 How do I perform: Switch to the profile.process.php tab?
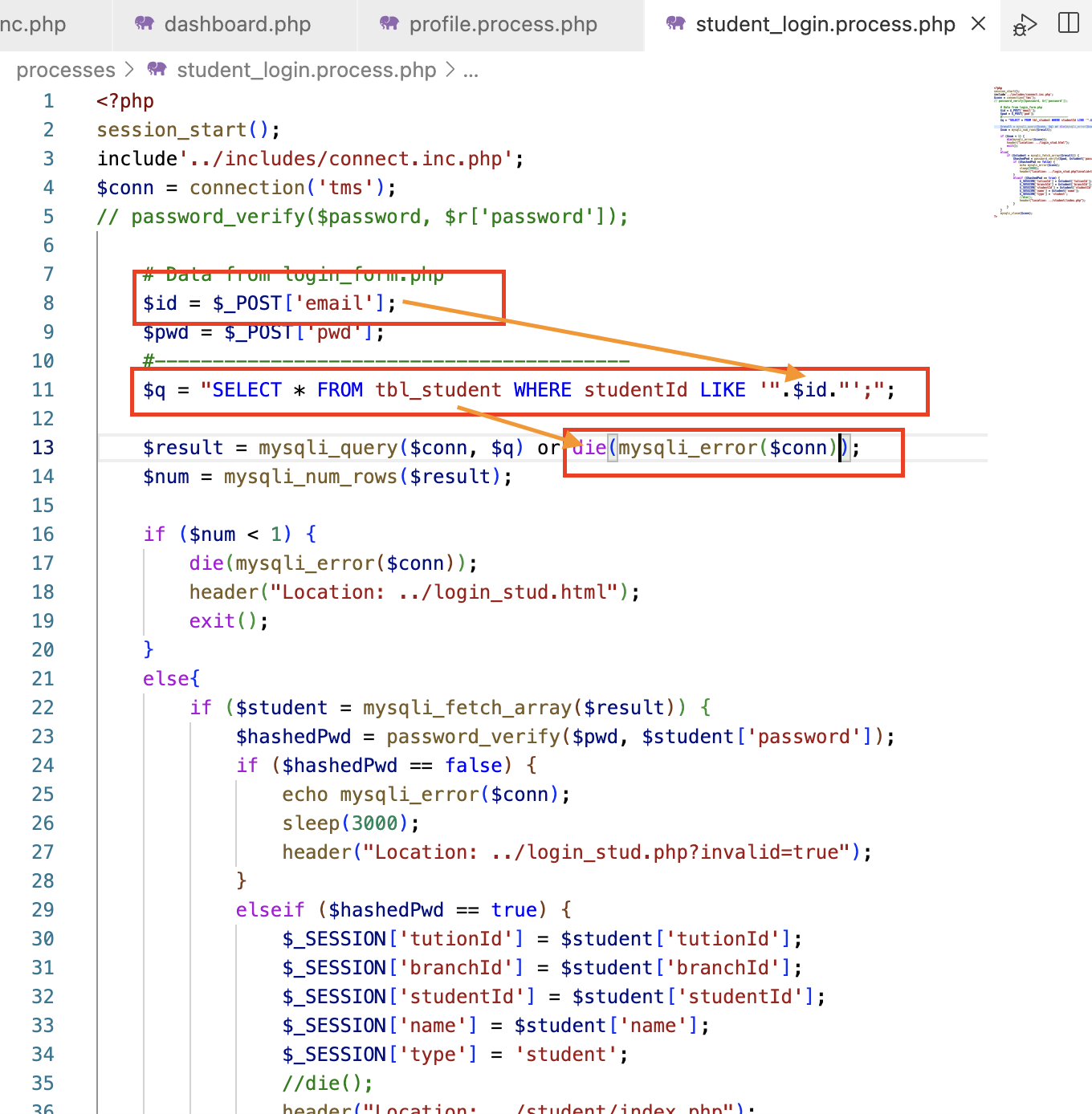tap(500, 25)
